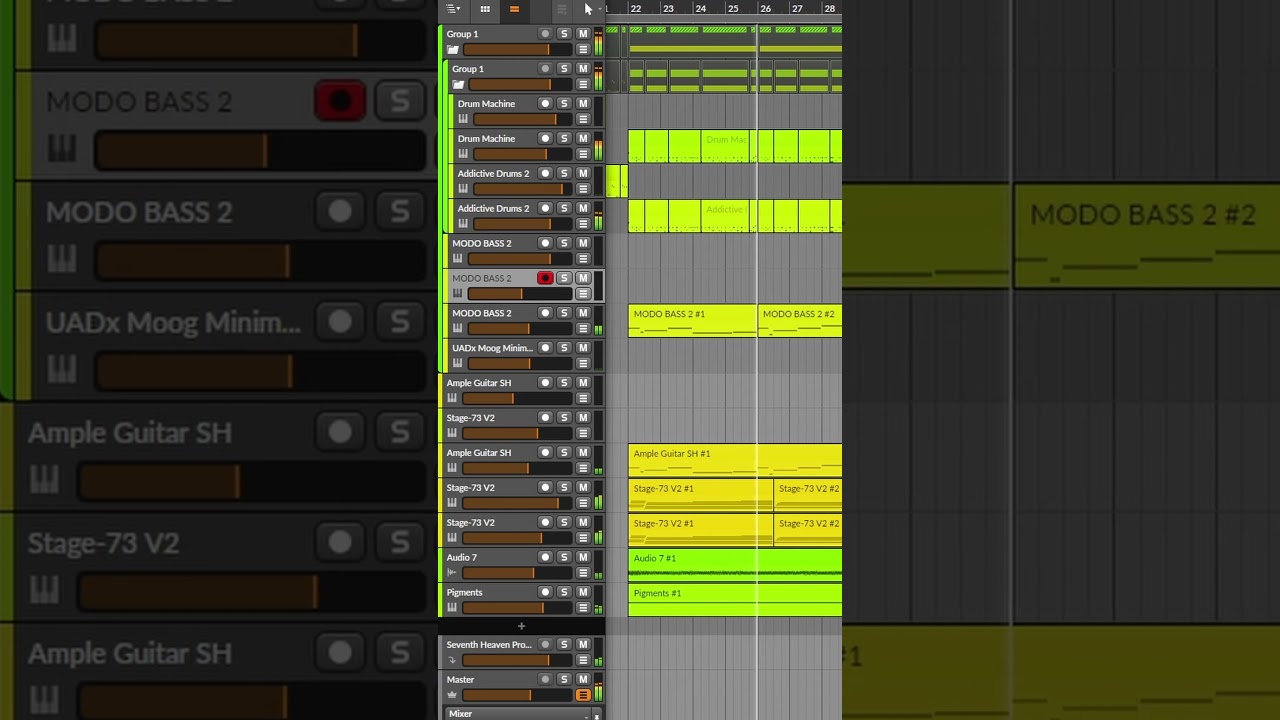The height and width of the screenshot is (720, 1280).
Task: Expand automation lanes for Pigments track
Action: pos(583,608)
